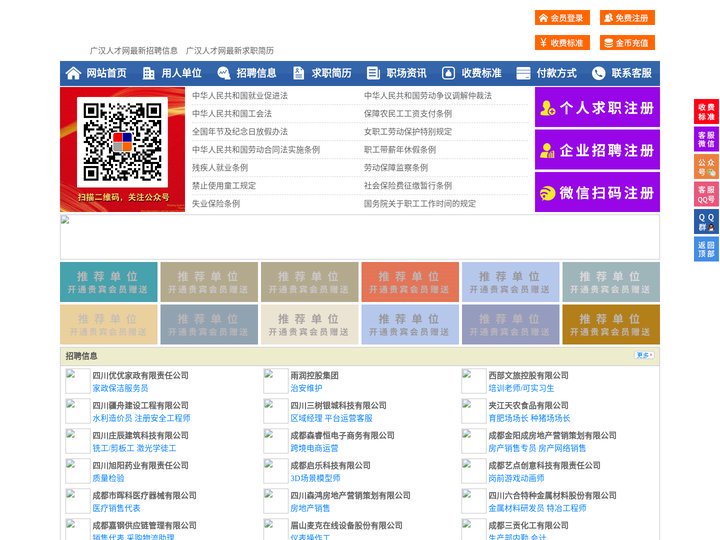Open job 岗前游戏动画师
Screen dimensions: 720x540
click(517, 478)
